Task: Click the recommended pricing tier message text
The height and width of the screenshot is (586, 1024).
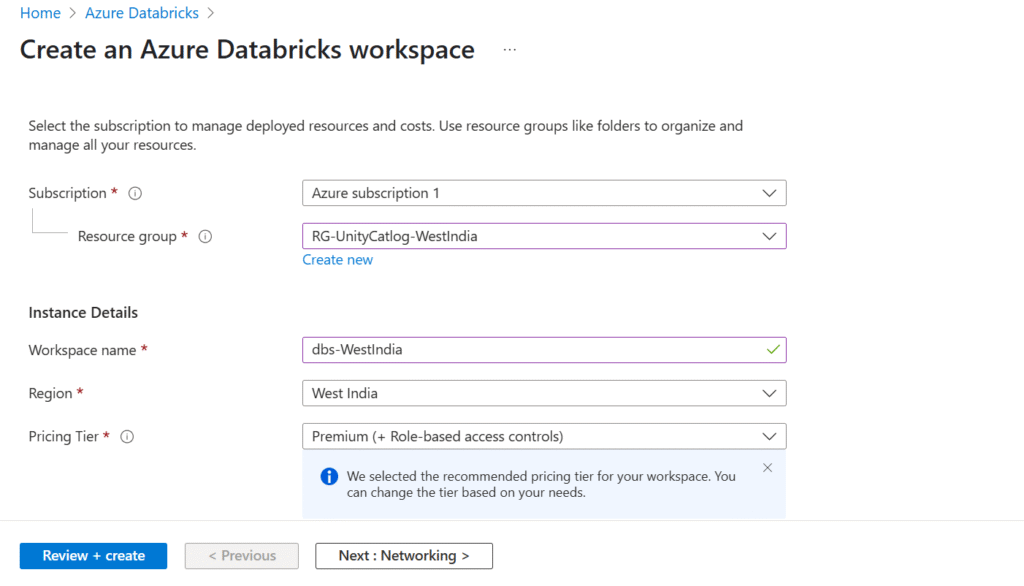Action: 541,484
